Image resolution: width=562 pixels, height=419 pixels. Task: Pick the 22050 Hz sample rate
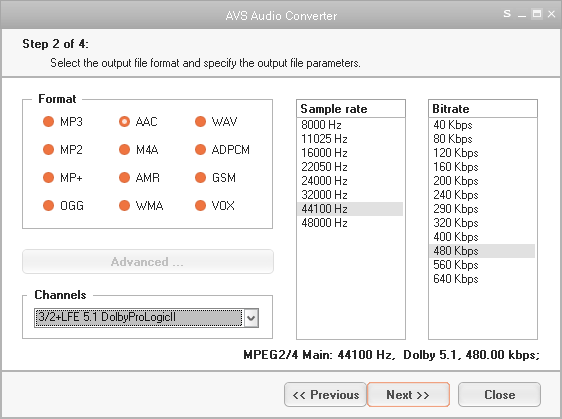pyautogui.click(x=350, y=167)
